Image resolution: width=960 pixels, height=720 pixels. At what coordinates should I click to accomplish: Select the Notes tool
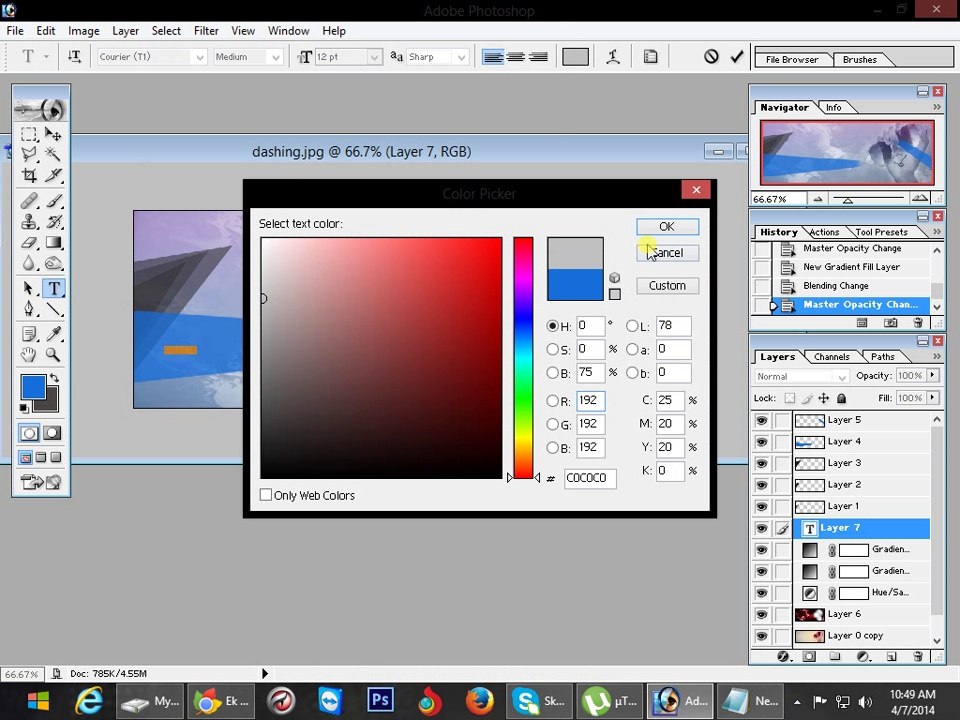(x=28, y=334)
